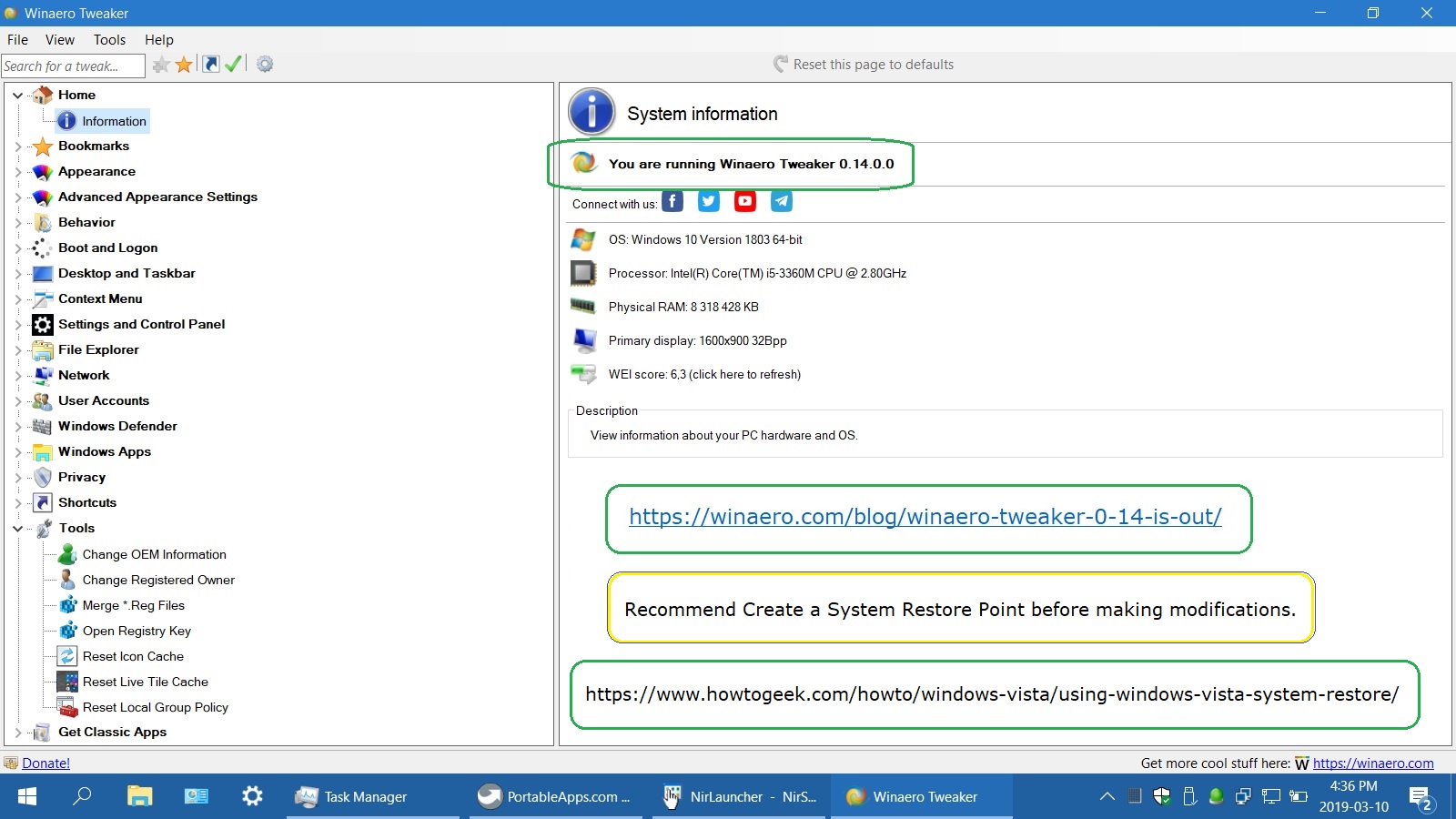Image resolution: width=1456 pixels, height=819 pixels.
Task: Click the Merge *.Reg Files icon
Action: click(67, 605)
